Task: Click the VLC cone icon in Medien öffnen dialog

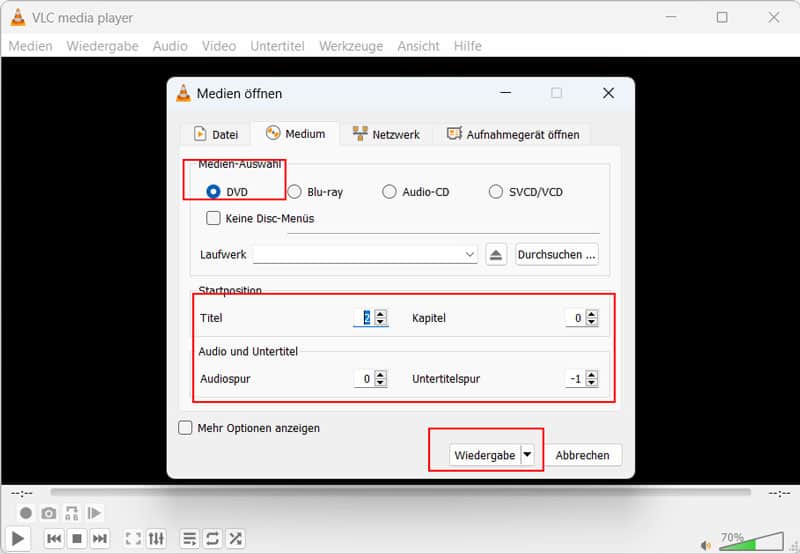Action: (x=183, y=93)
